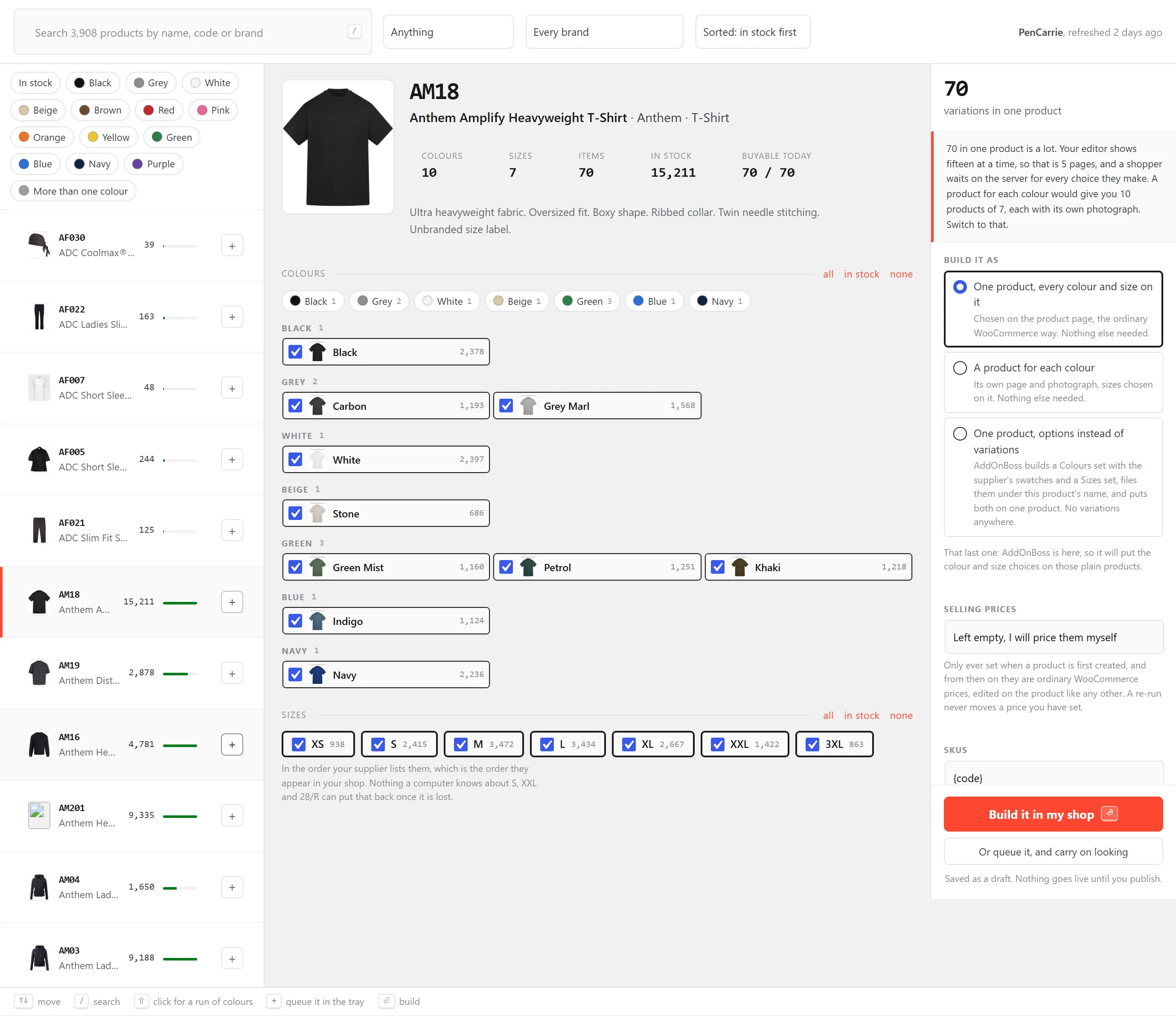Toggle the XL size checkbox
Image resolution: width=1176 pixels, height=1016 pixels.
pyautogui.click(x=628, y=744)
